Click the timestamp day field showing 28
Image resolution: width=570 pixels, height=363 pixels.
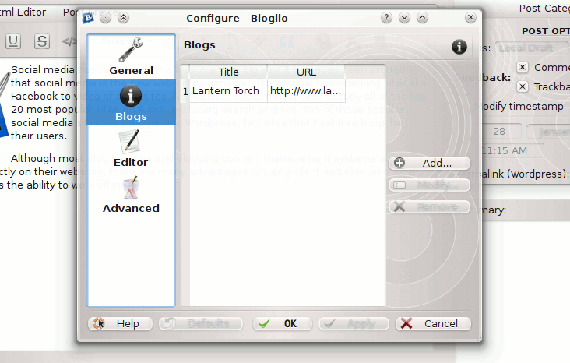[502, 132]
